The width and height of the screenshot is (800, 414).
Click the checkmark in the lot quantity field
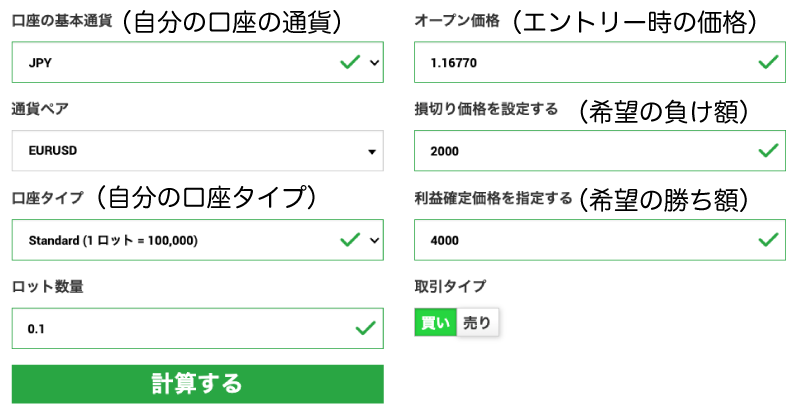point(365,327)
